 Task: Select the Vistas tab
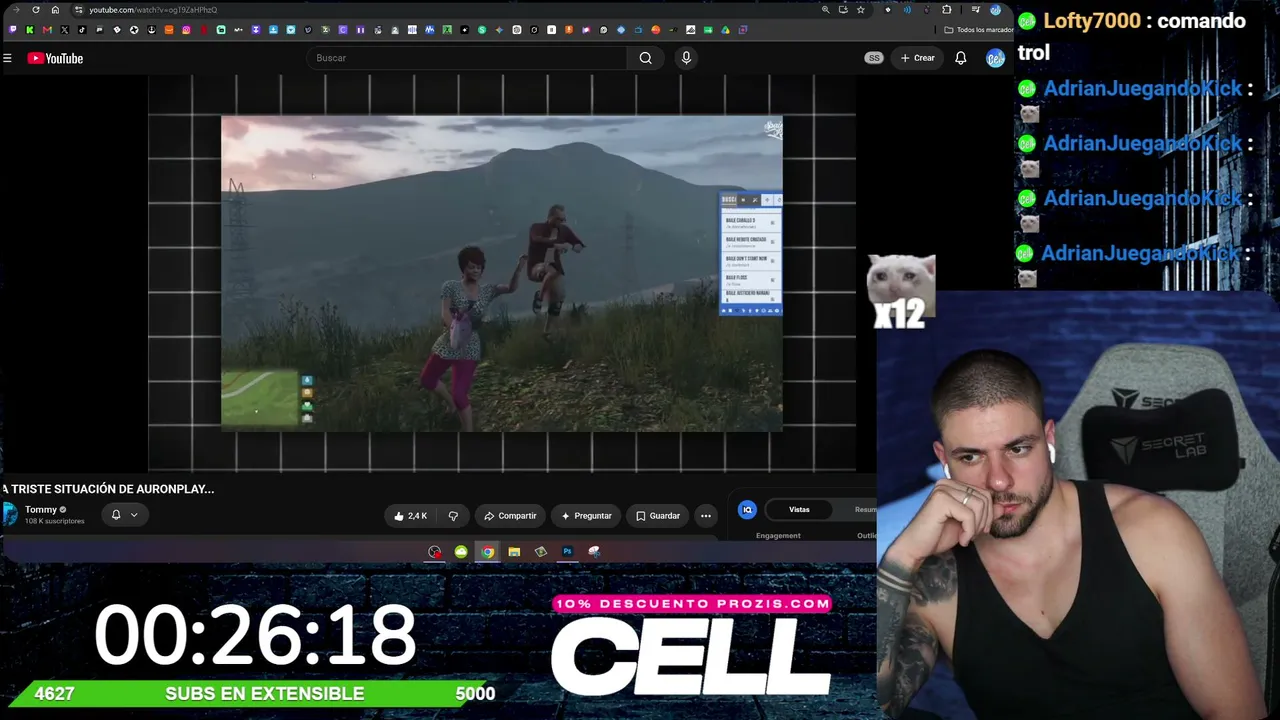coord(799,510)
